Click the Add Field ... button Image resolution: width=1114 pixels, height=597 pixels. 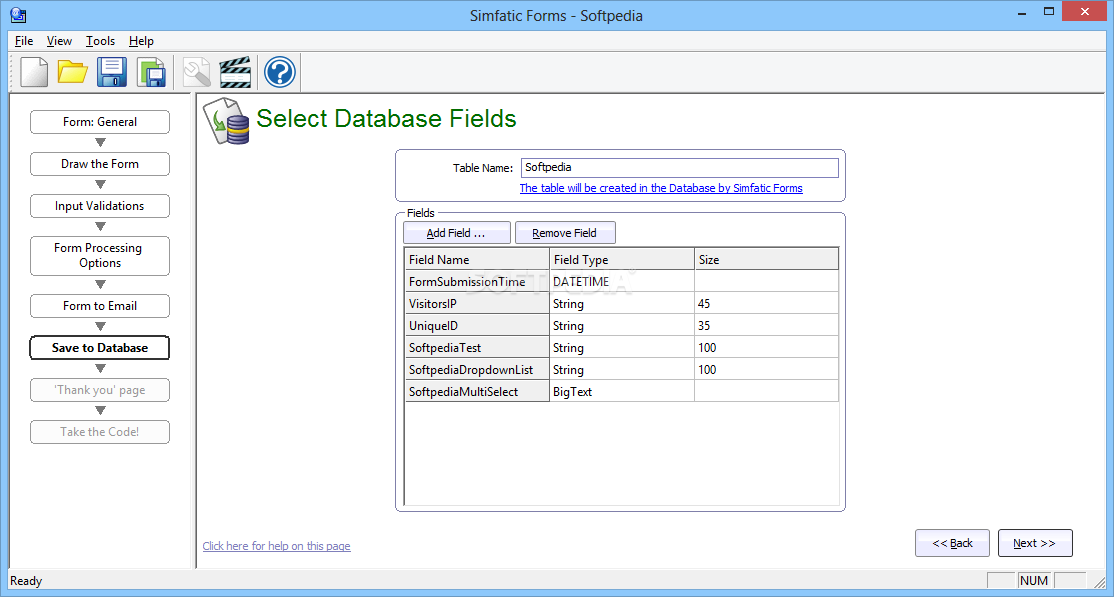[x=457, y=233]
